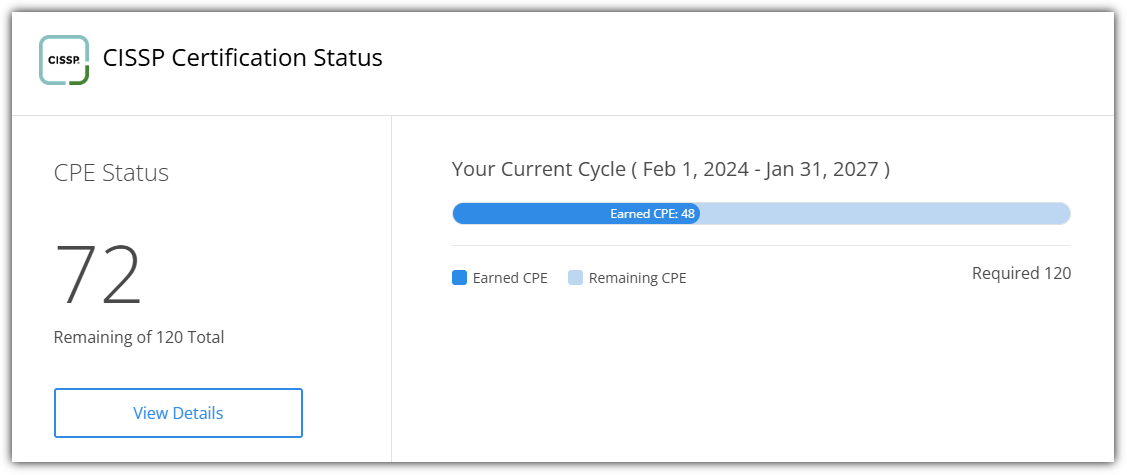Click the 'CISSP Certification Status' title
Image resolution: width=1127 pixels, height=475 pixels.
click(x=243, y=58)
